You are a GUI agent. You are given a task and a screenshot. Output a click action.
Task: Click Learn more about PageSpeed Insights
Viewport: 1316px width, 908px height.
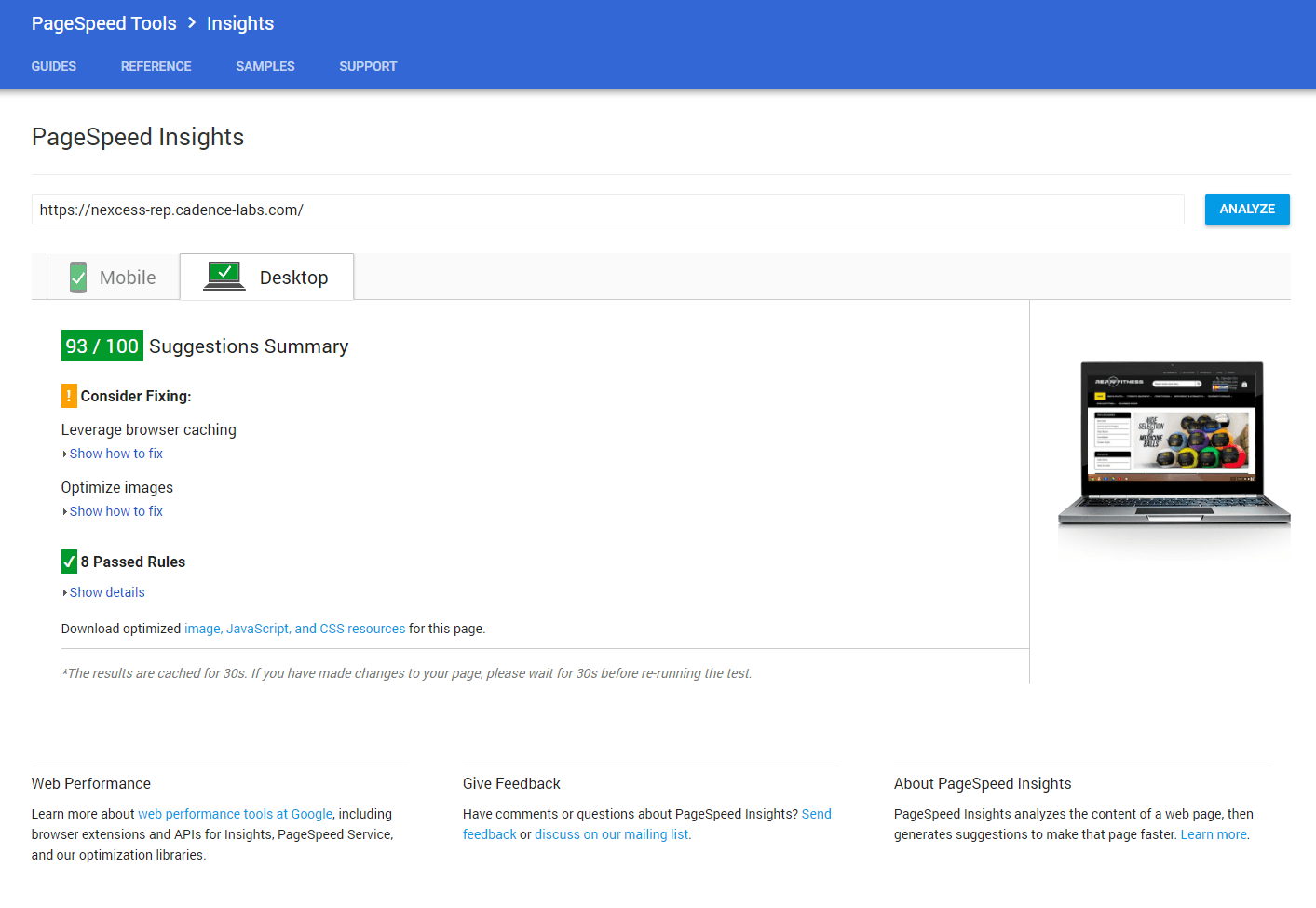1214,834
